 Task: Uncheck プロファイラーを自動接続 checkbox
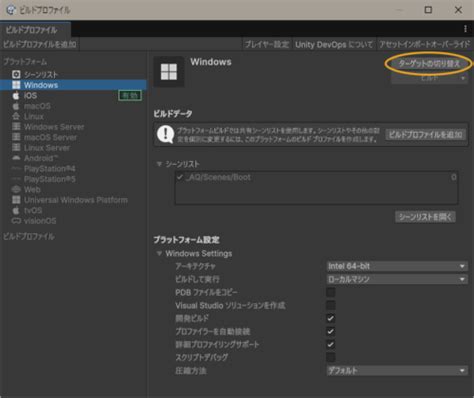pyautogui.click(x=331, y=331)
